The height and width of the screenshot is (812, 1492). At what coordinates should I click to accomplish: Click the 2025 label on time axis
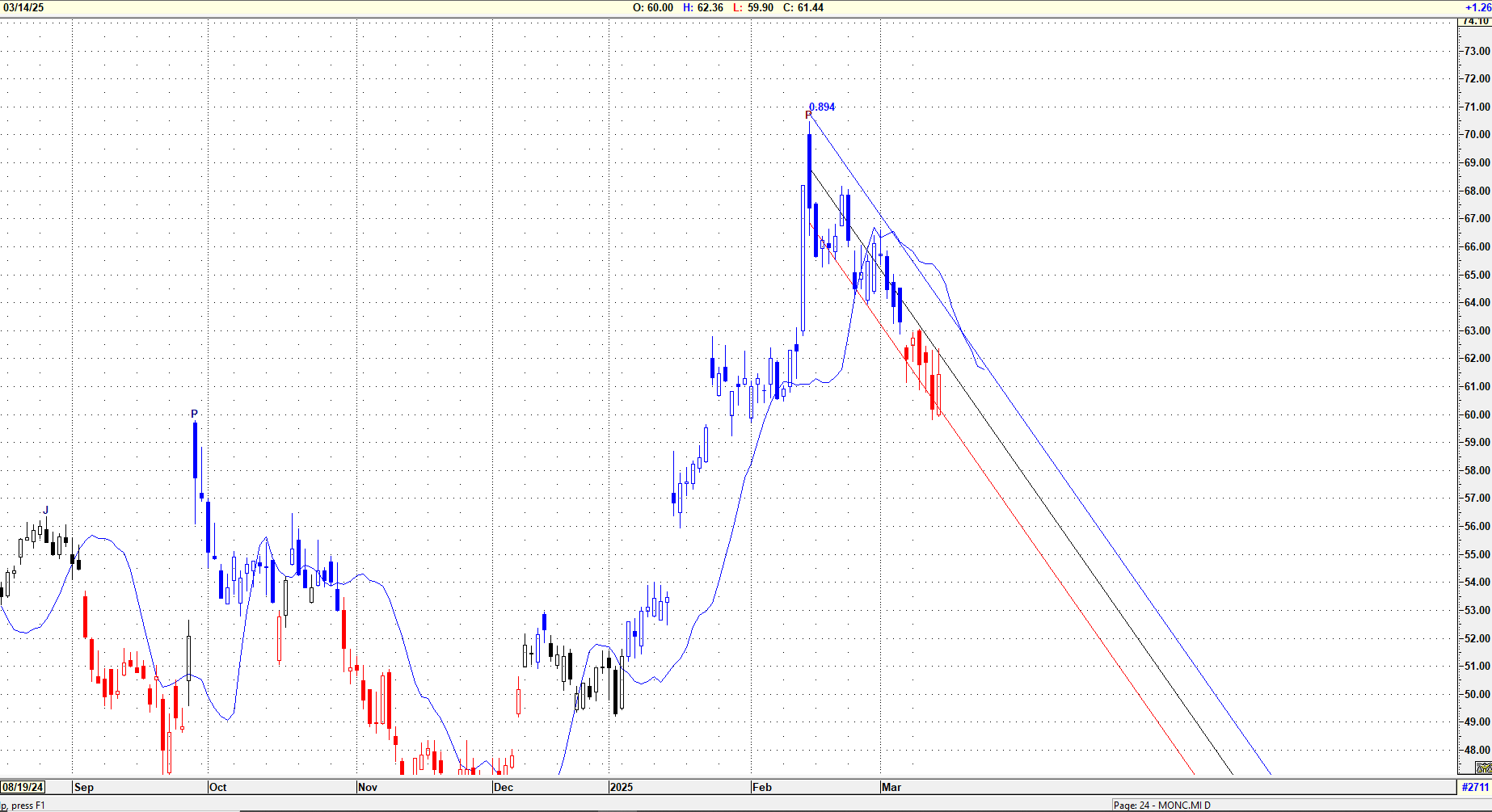pyautogui.click(x=622, y=787)
